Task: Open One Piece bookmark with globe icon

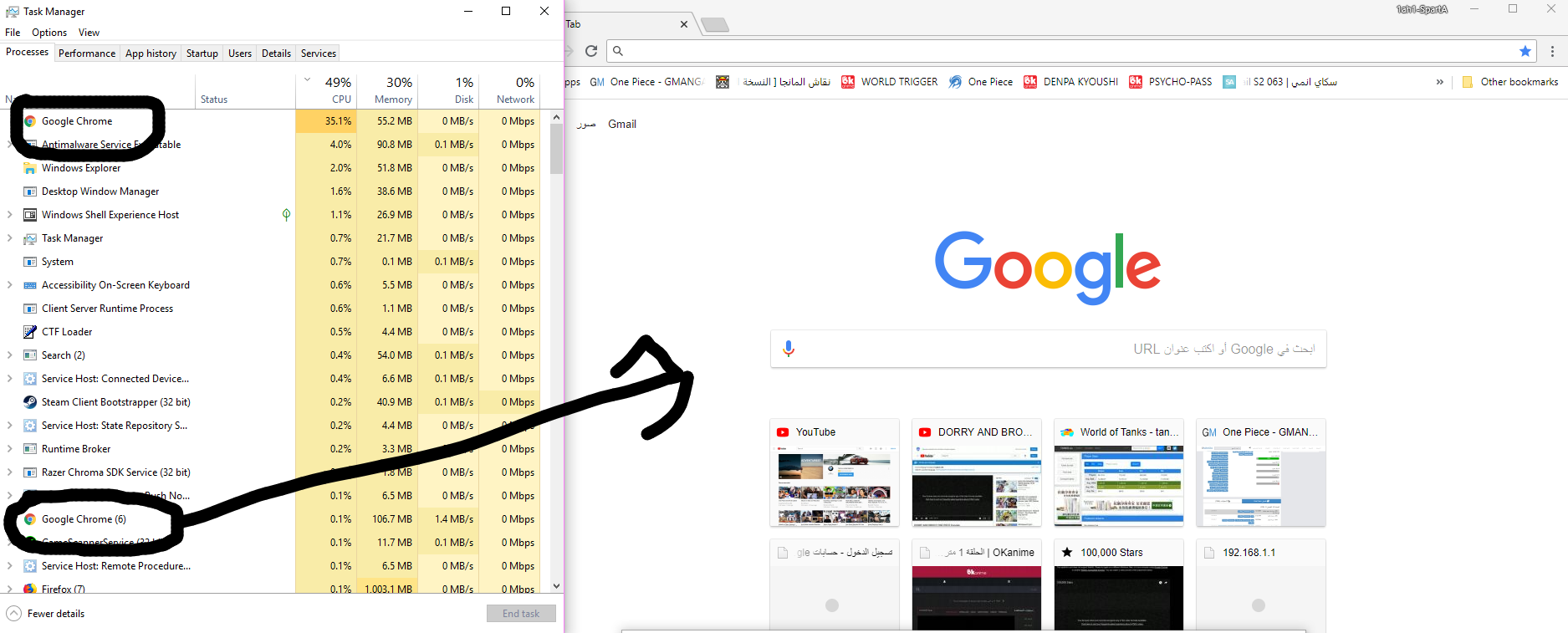Action: (x=981, y=82)
